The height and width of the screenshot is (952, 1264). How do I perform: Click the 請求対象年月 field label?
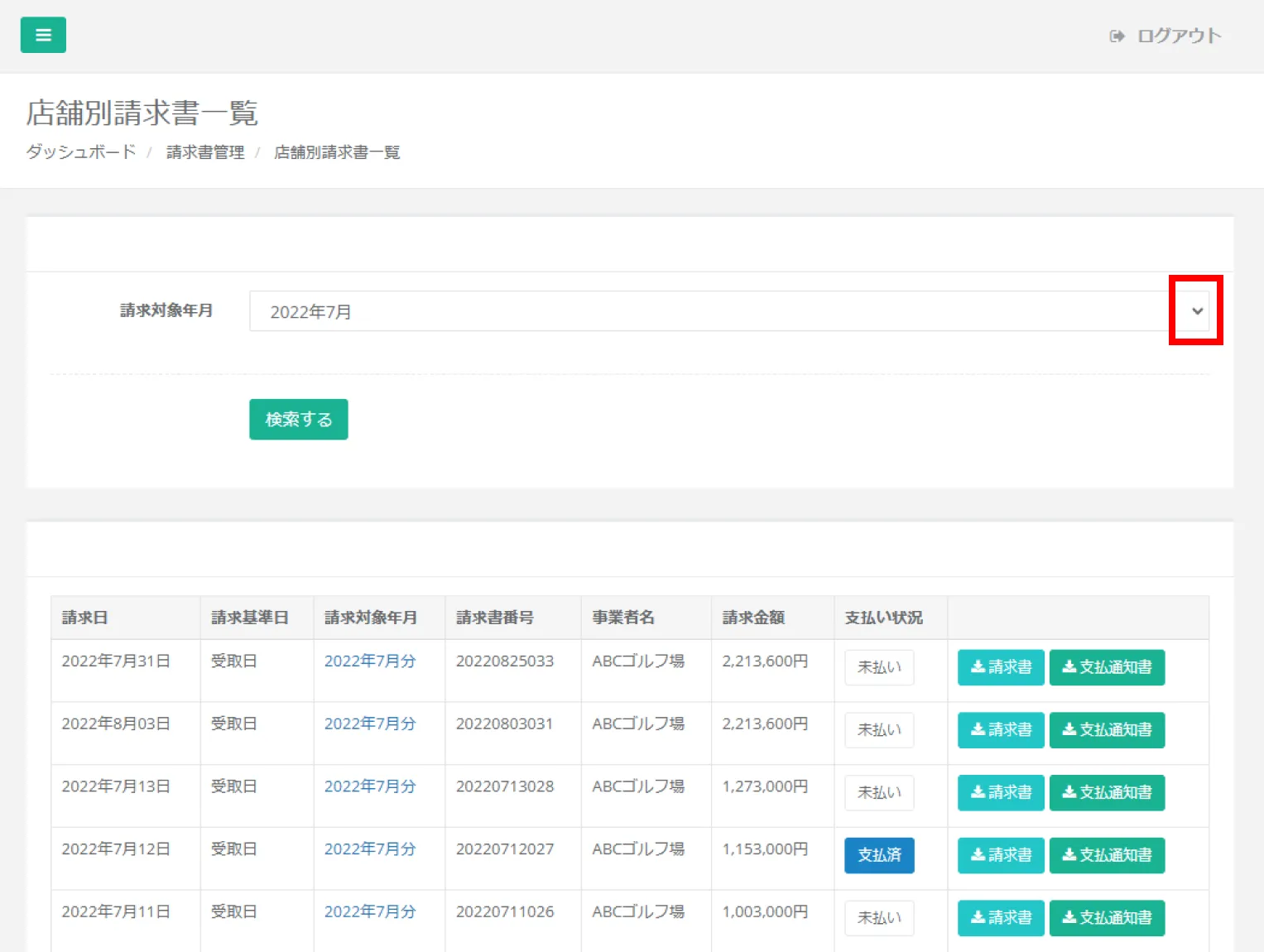[x=166, y=310]
